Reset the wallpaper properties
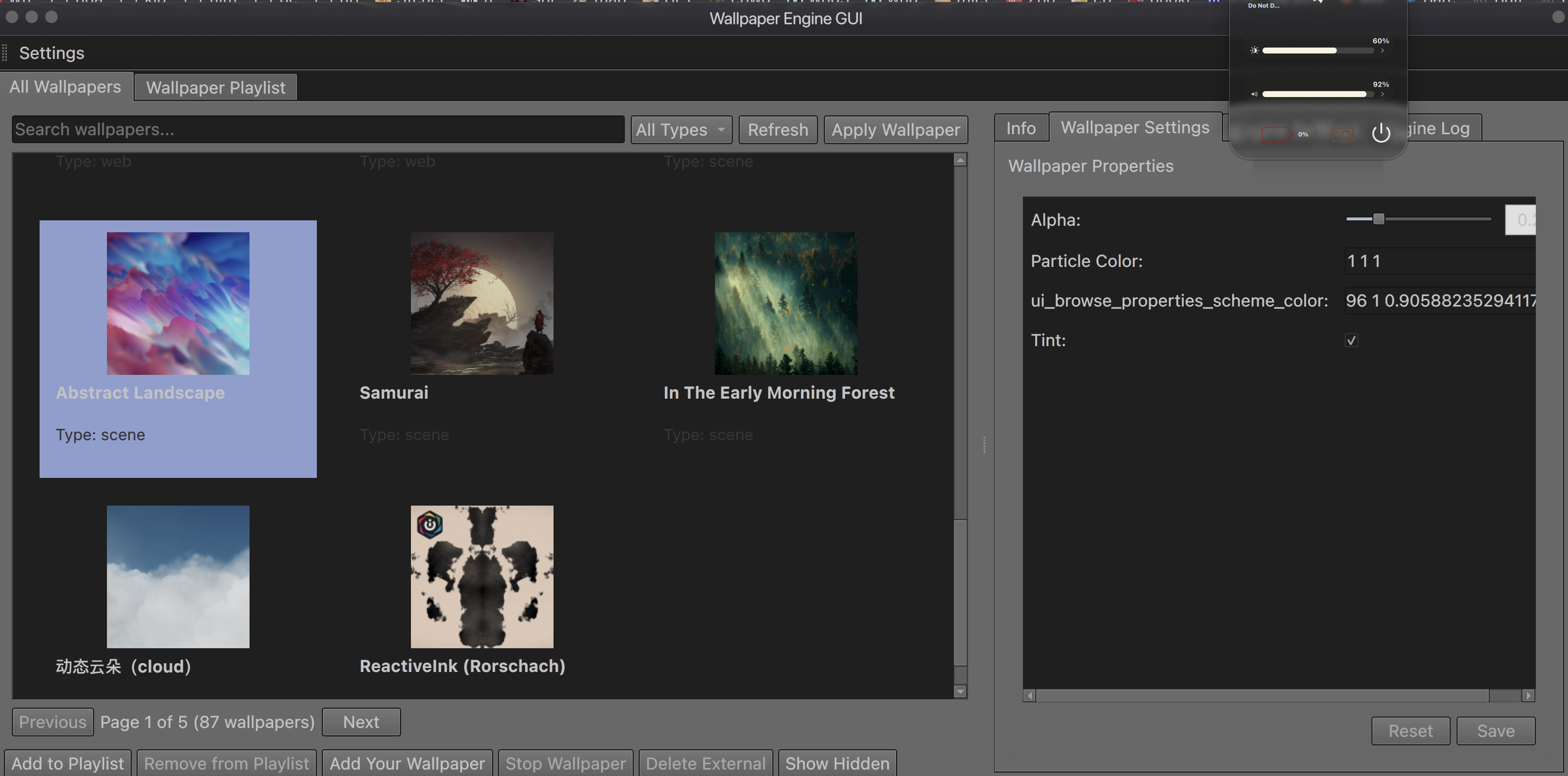This screenshot has height=776, width=1568. click(x=1411, y=731)
